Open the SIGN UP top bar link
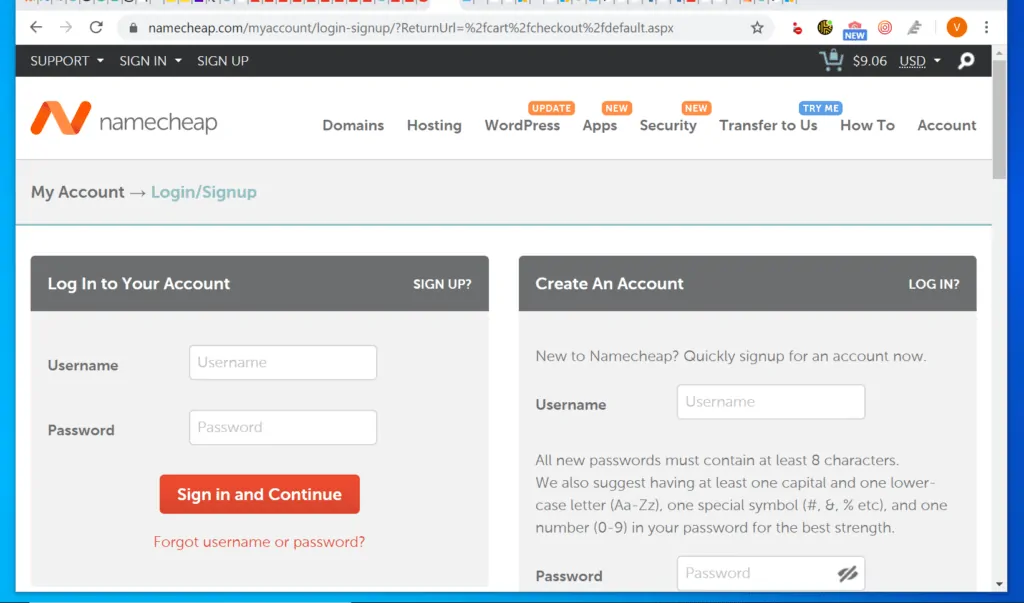Viewport: 1024px width, 603px height. [x=223, y=61]
